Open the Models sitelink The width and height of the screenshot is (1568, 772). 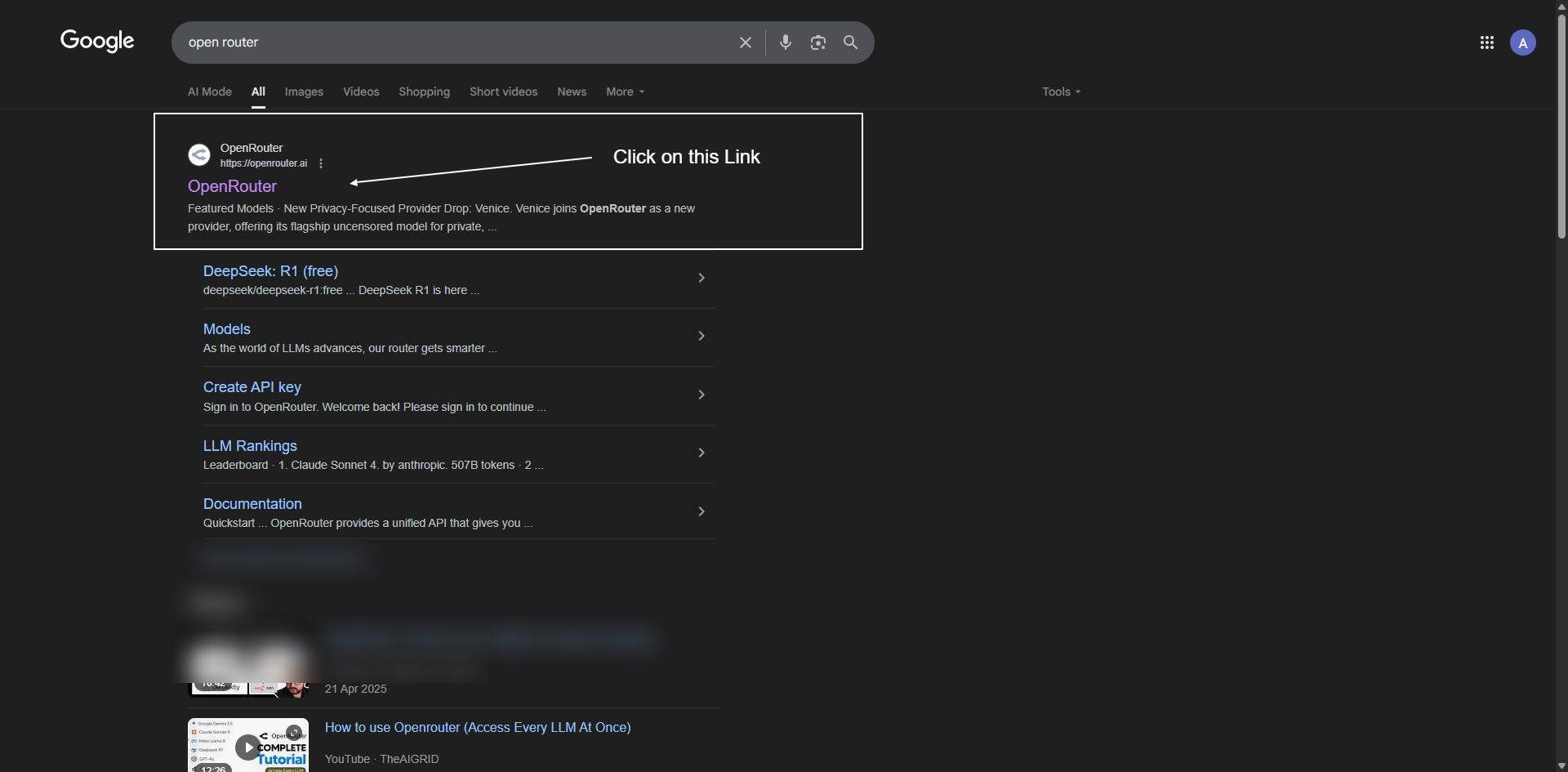[227, 329]
